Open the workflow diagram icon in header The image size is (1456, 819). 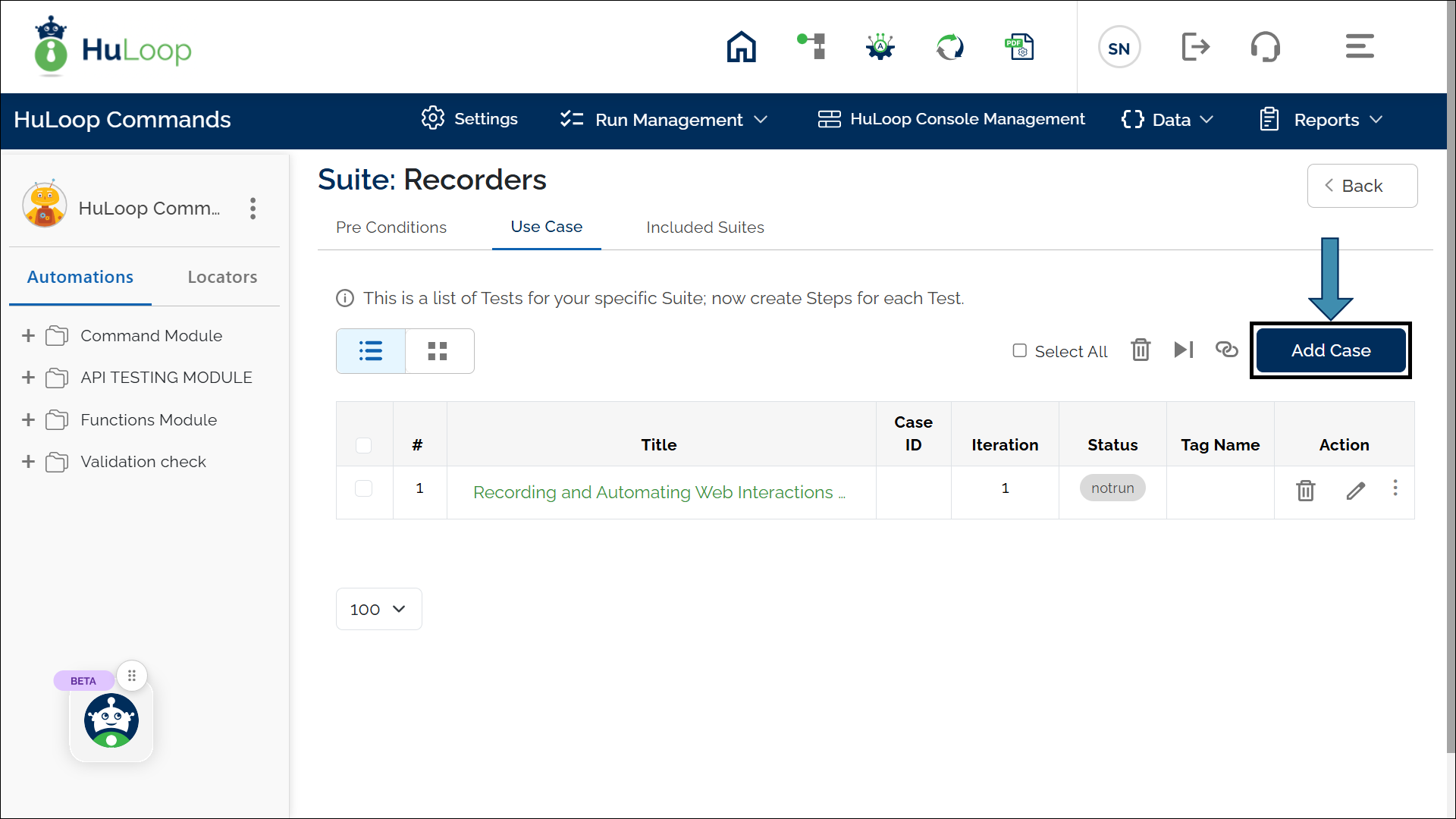(x=811, y=47)
